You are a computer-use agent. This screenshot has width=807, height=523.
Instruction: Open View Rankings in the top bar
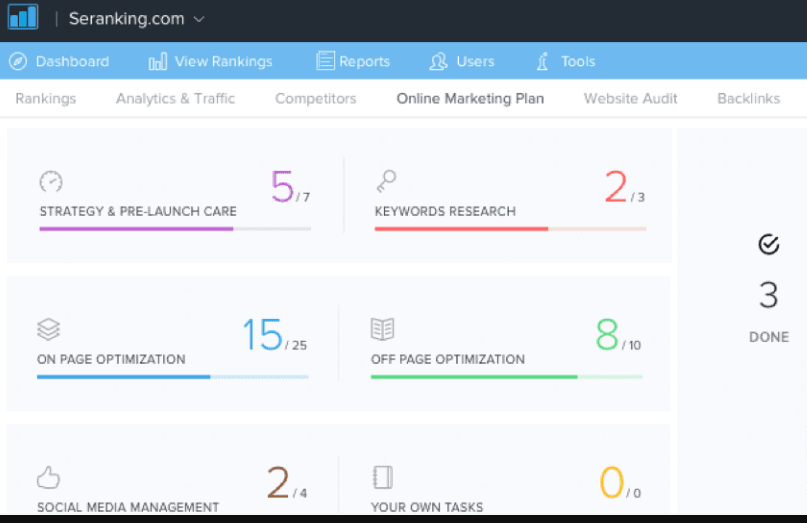[x=210, y=61]
